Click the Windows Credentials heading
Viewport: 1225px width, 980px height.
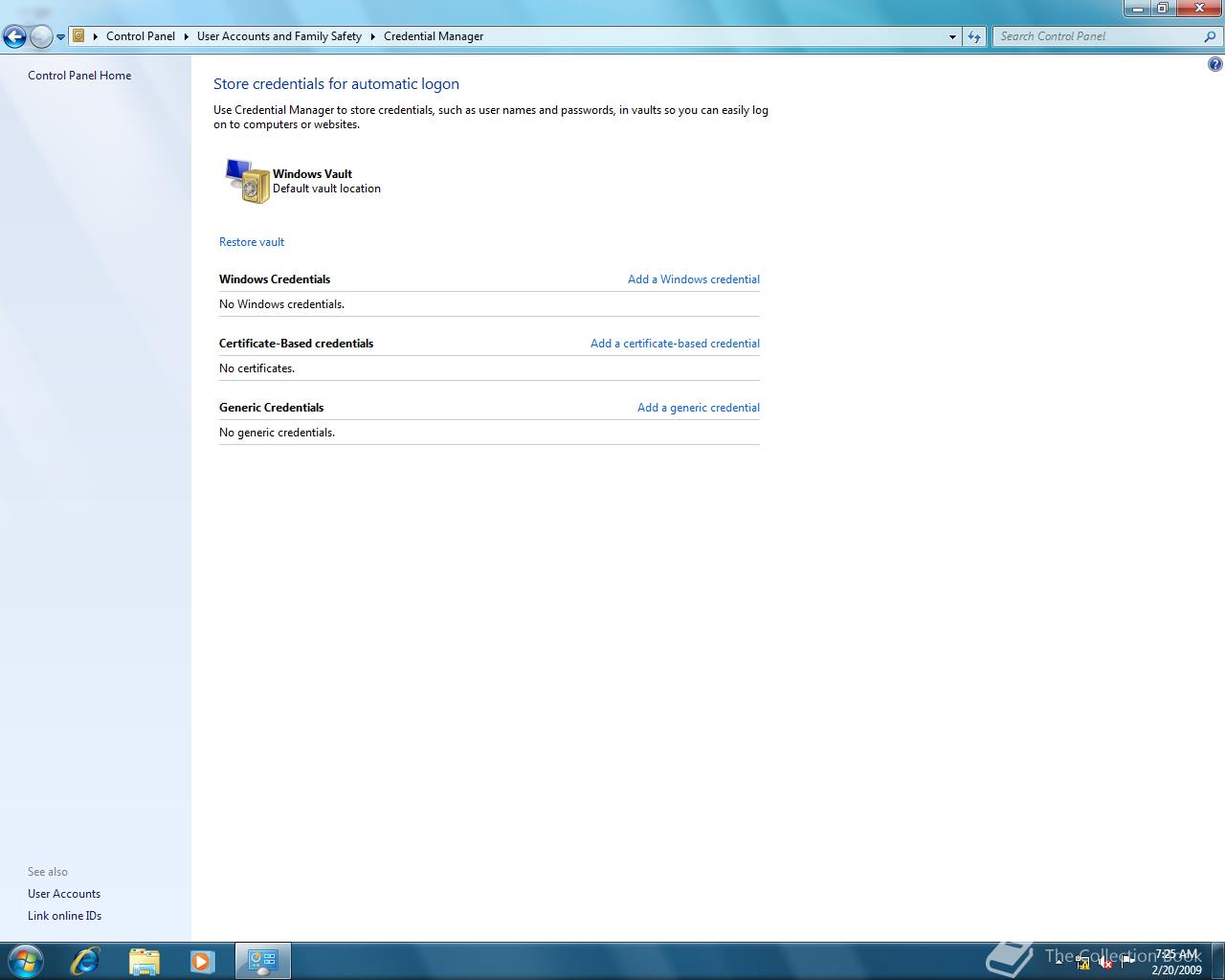click(x=275, y=279)
